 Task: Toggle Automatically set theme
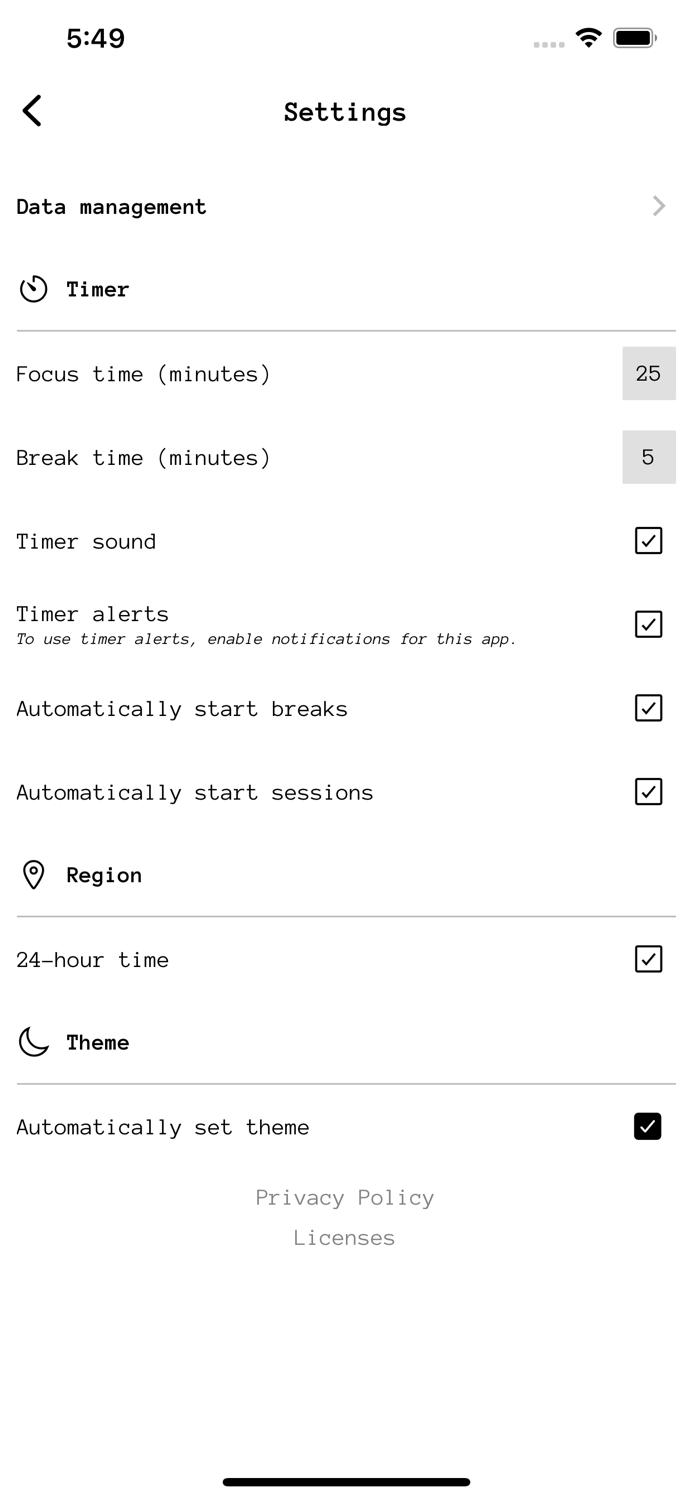(x=648, y=1126)
